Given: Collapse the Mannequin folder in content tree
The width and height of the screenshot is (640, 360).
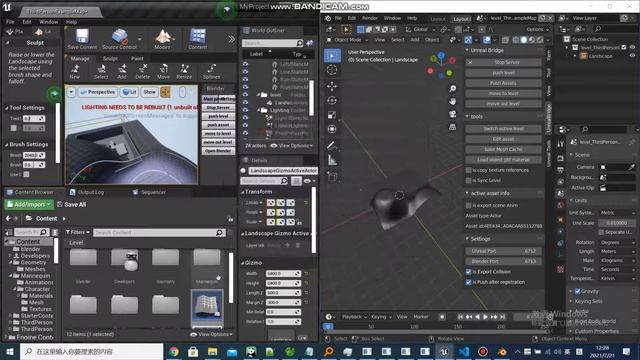Looking at the screenshot, I should 11,276.
